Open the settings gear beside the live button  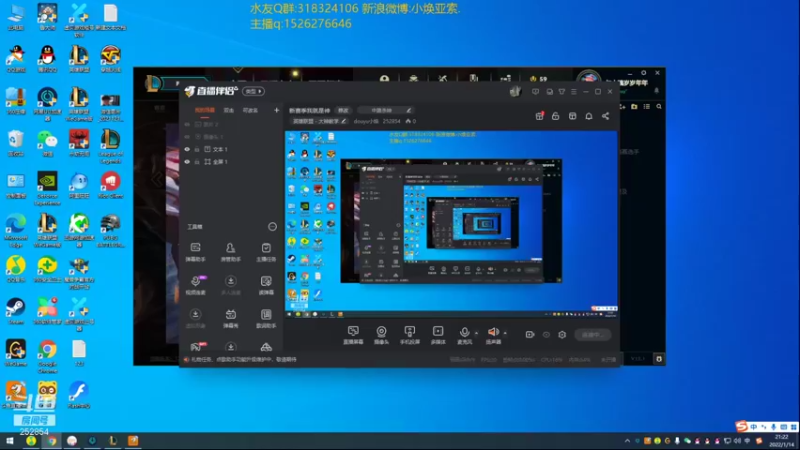[562, 335]
